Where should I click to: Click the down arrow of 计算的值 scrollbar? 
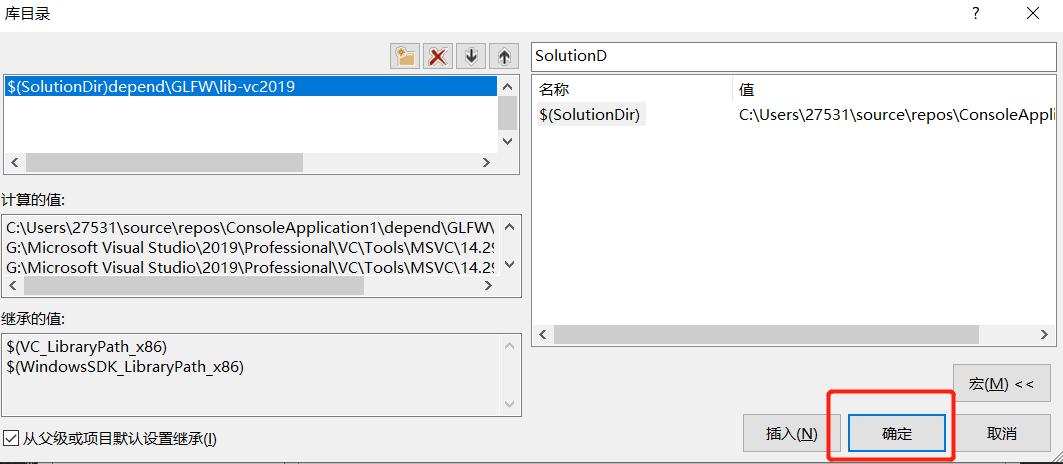[x=510, y=265]
